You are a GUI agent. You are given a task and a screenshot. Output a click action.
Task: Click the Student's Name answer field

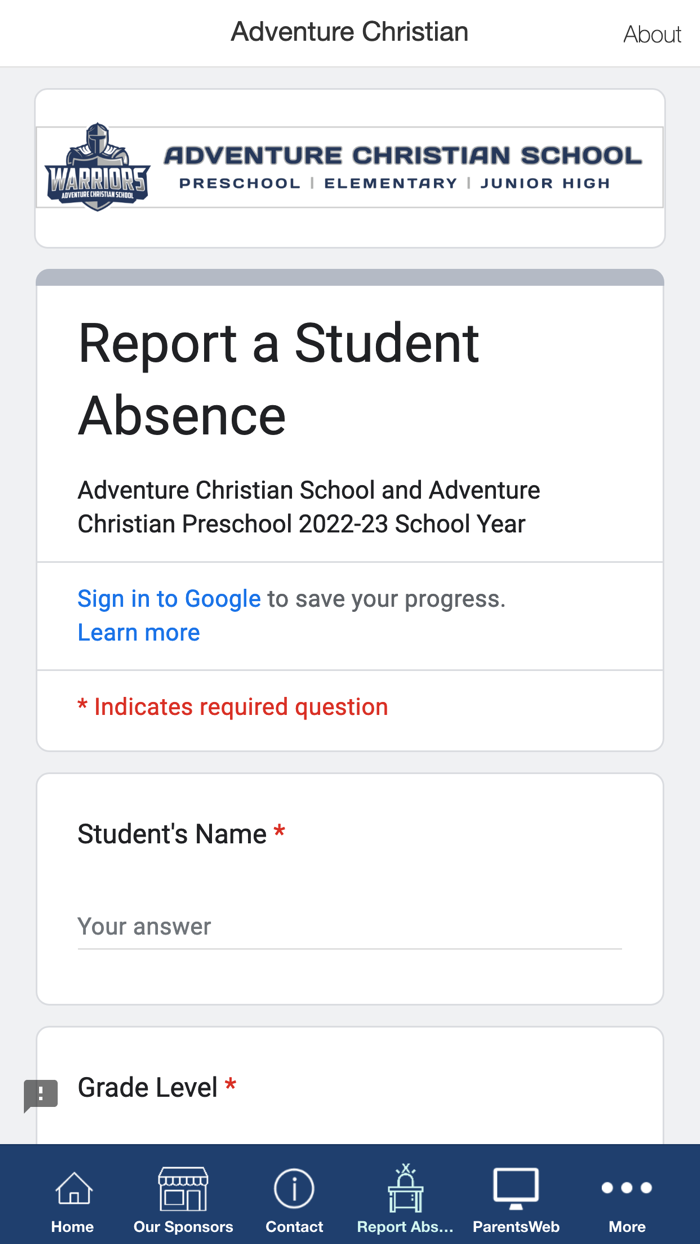coord(349,926)
